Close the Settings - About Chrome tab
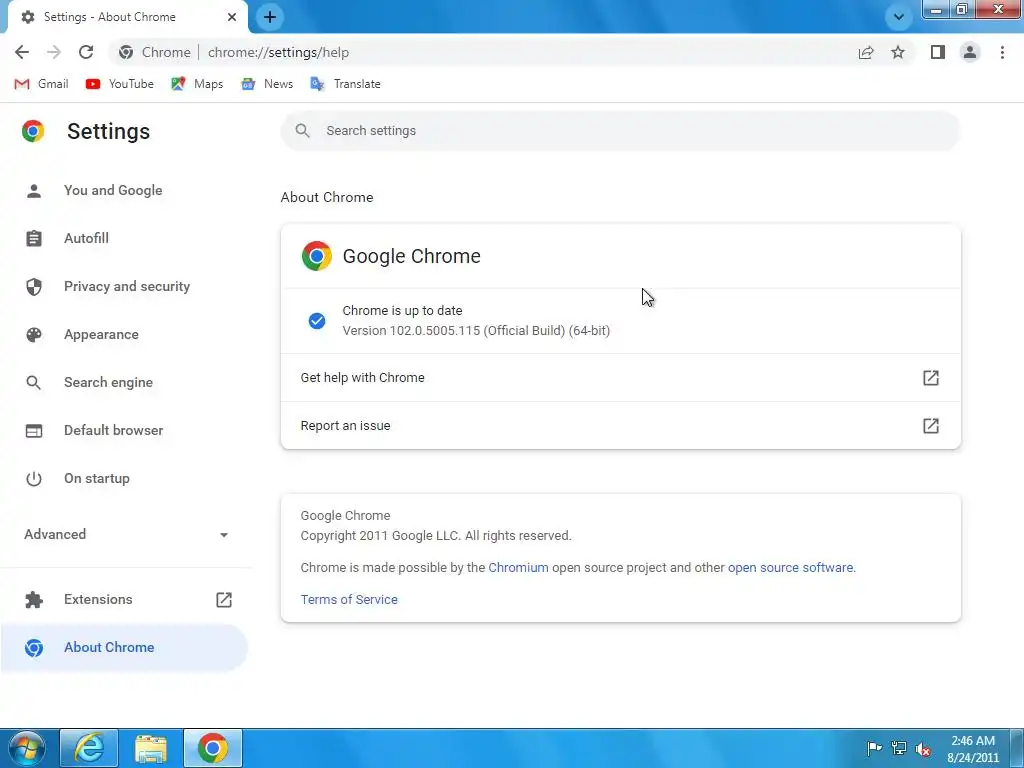This screenshot has width=1024, height=768. click(232, 17)
